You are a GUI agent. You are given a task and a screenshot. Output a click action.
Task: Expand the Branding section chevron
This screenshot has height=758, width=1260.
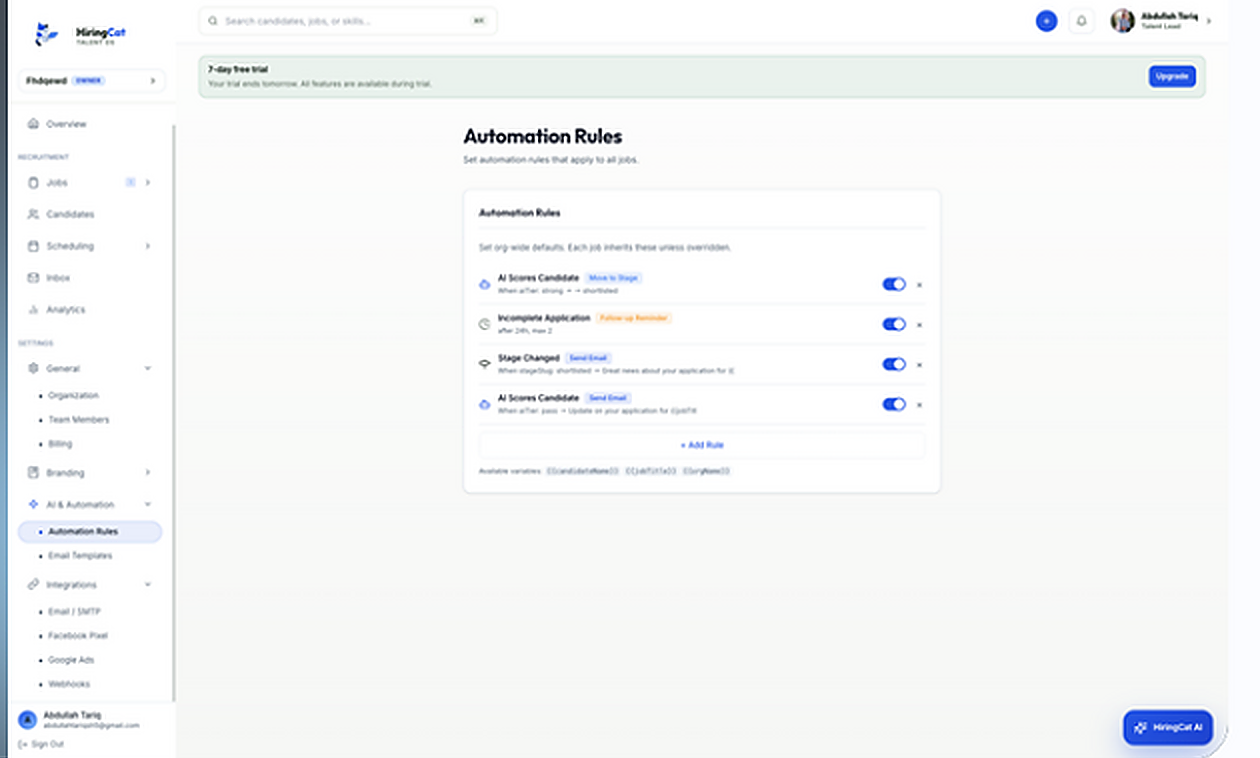148,473
